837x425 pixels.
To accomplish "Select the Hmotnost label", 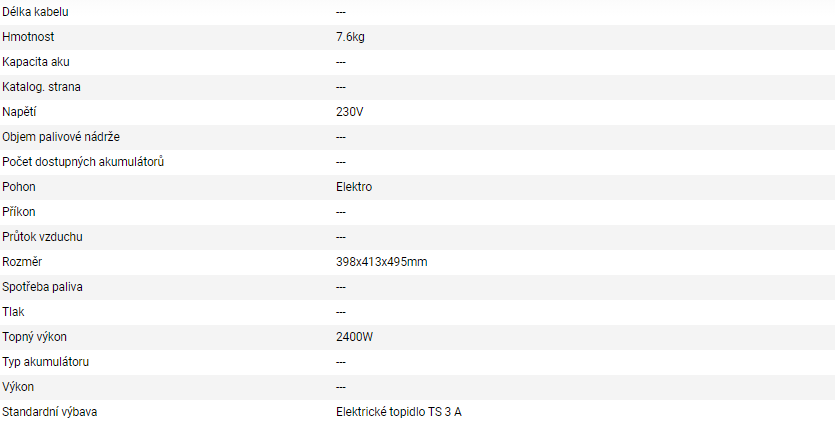I will tap(27, 37).
